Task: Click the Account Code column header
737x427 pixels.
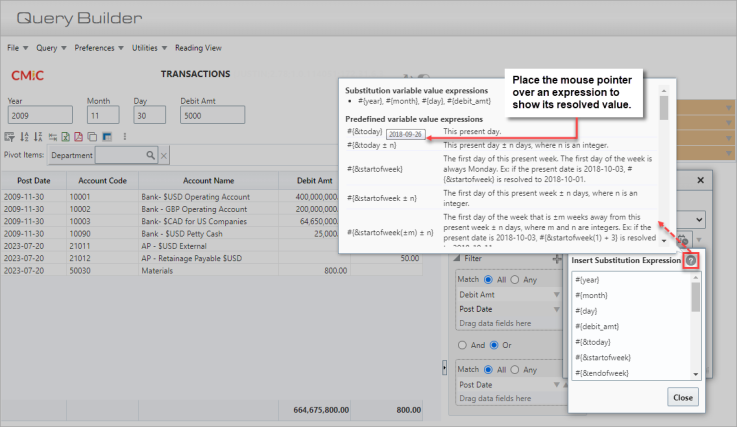Action: point(102,181)
